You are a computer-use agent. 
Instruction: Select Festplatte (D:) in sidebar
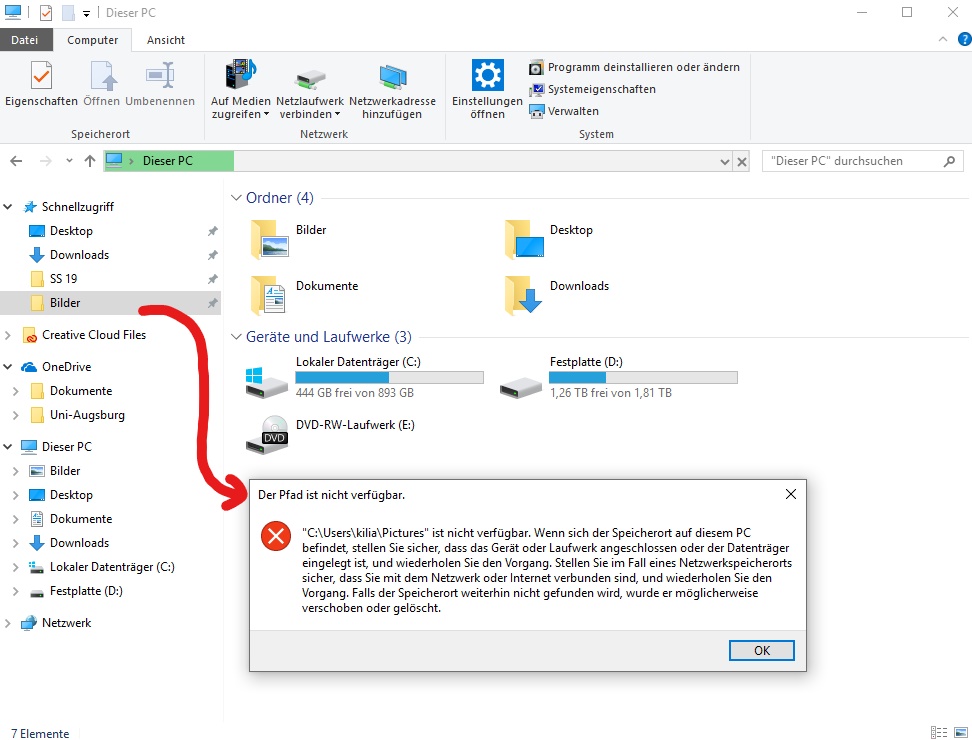click(86, 591)
